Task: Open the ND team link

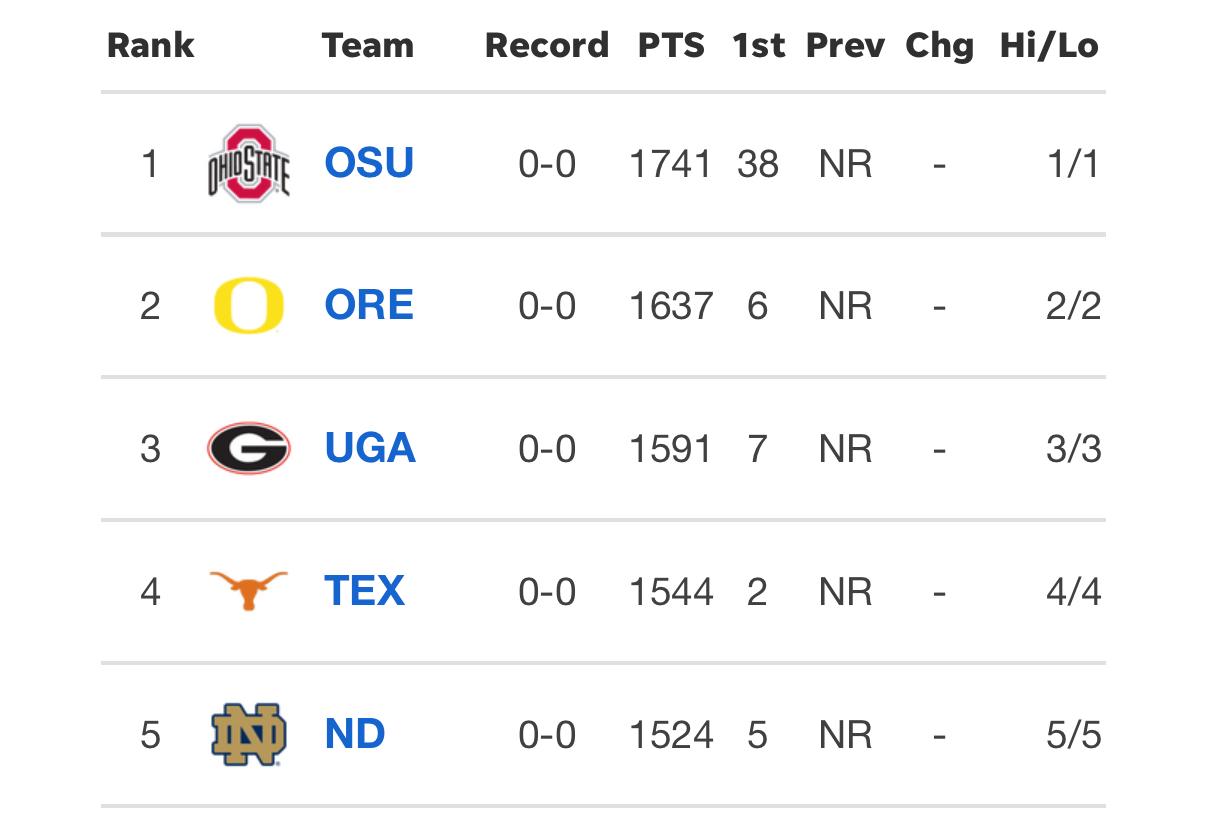Action: click(355, 734)
